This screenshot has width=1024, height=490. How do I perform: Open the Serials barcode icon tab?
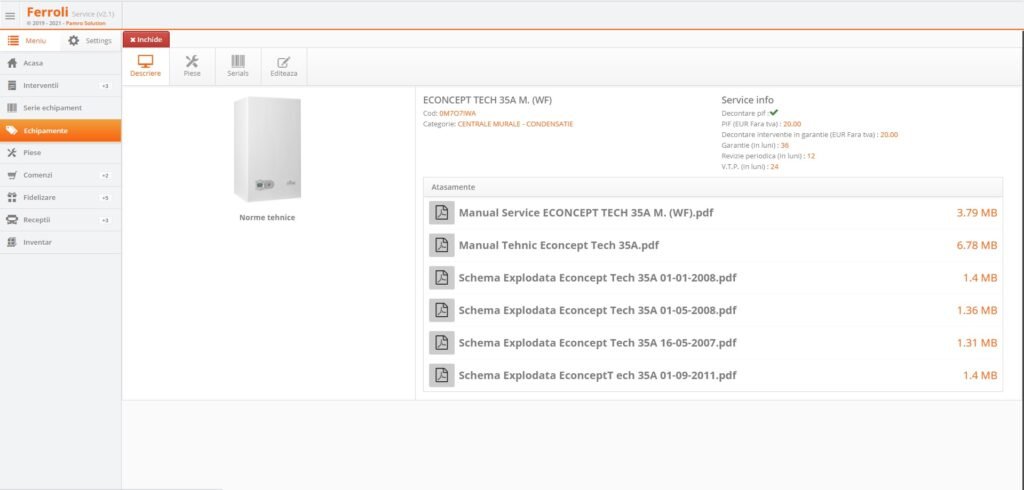(x=238, y=66)
